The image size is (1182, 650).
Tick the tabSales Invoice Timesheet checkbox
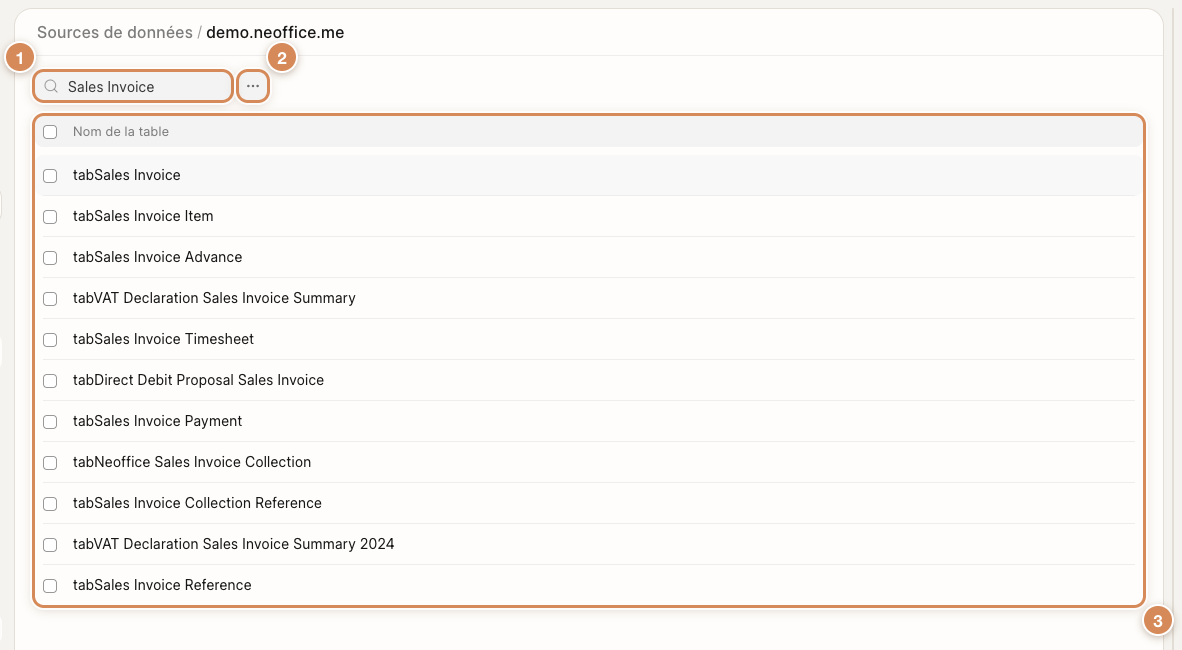[51, 340]
